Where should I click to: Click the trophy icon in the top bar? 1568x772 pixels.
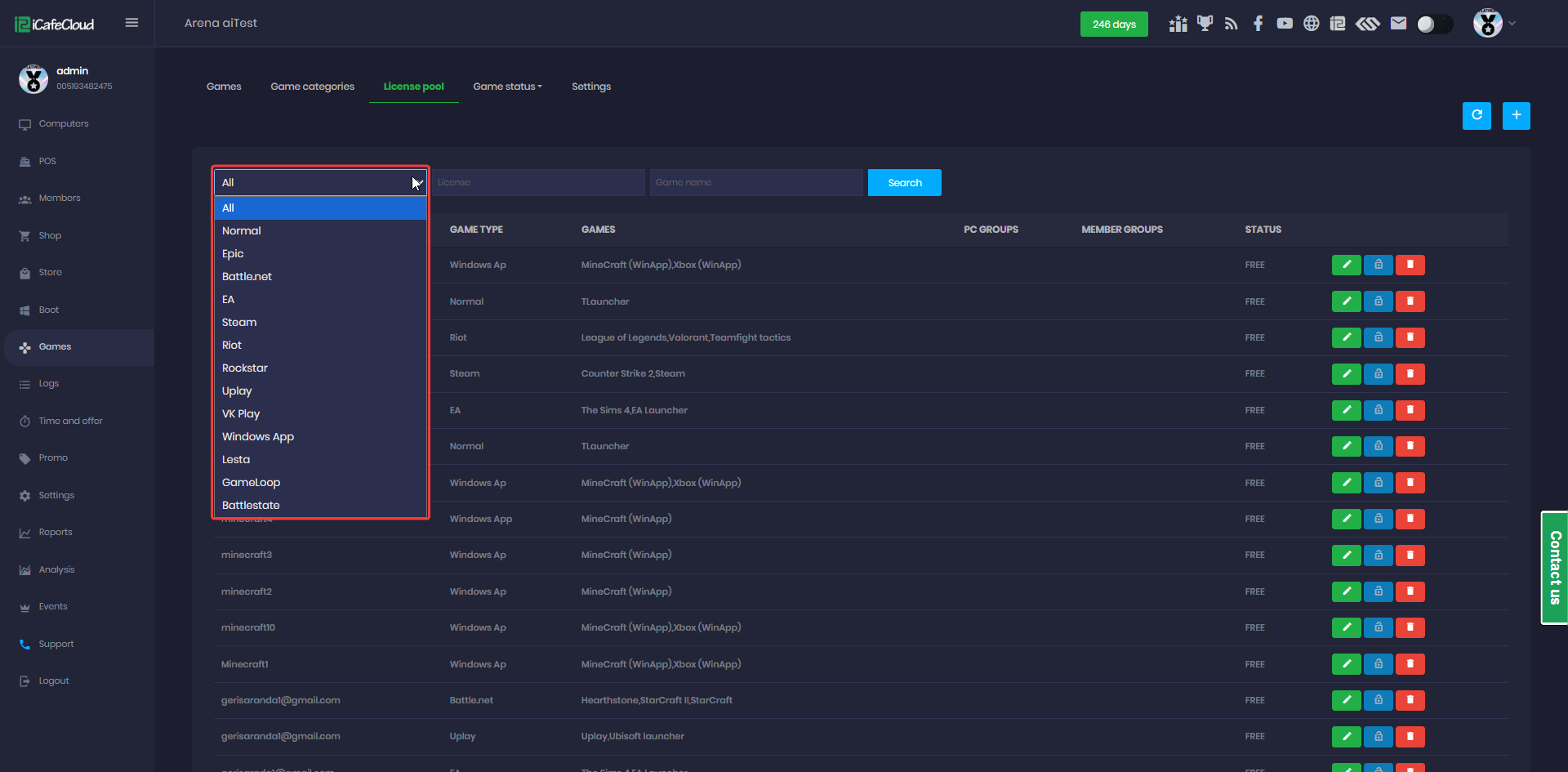click(x=1204, y=24)
